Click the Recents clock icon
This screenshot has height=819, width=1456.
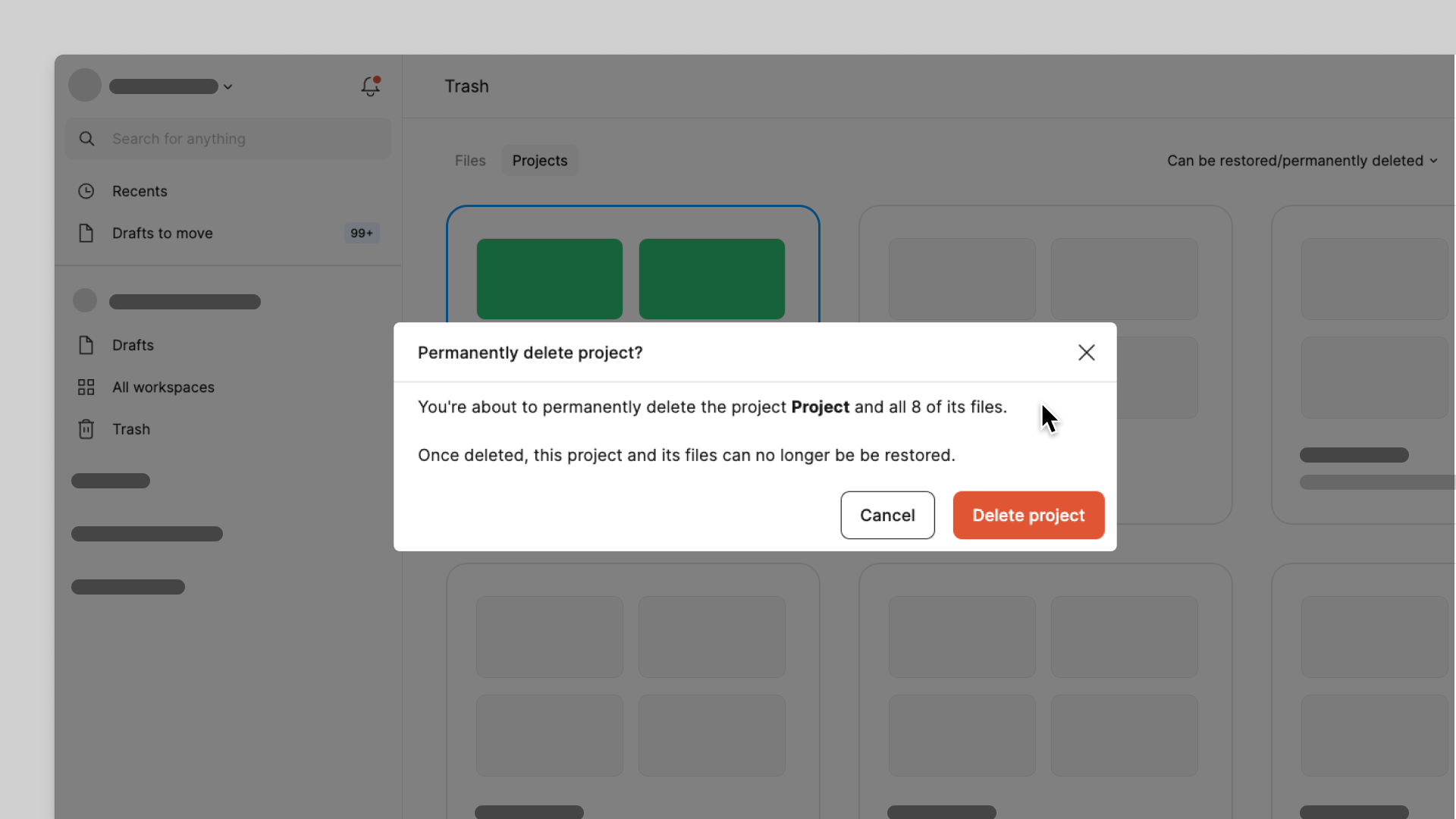click(86, 191)
